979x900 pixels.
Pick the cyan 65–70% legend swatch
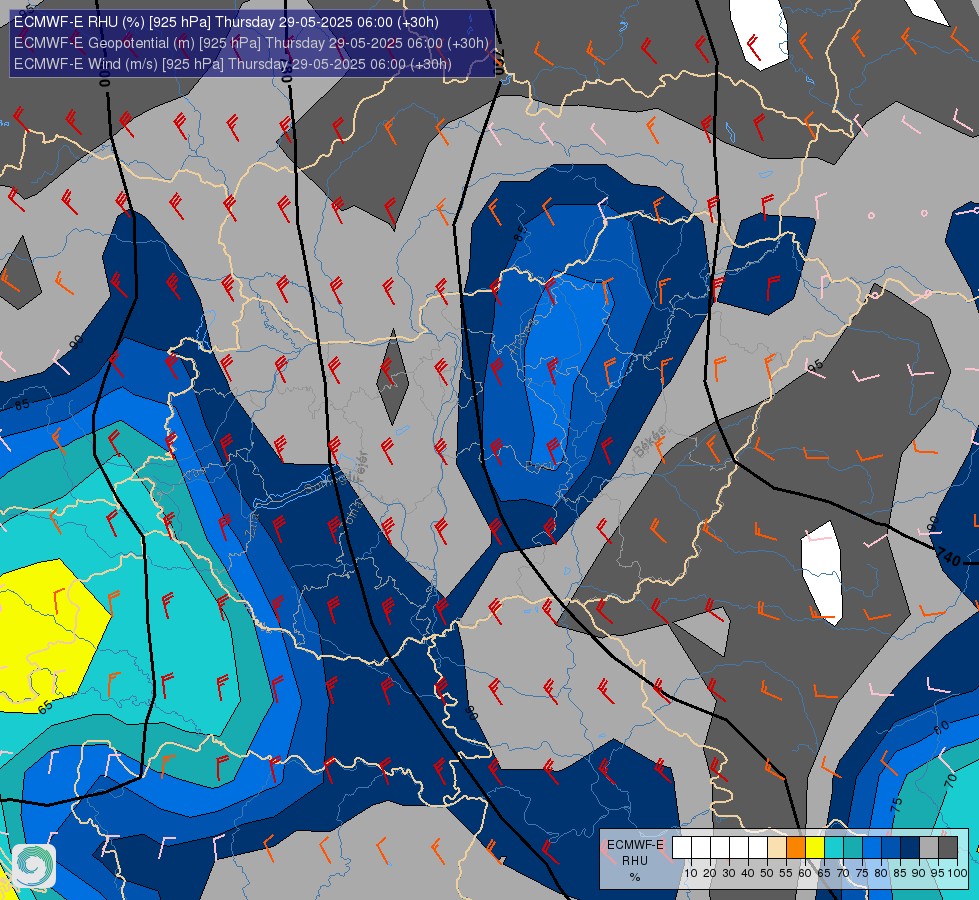(834, 848)
